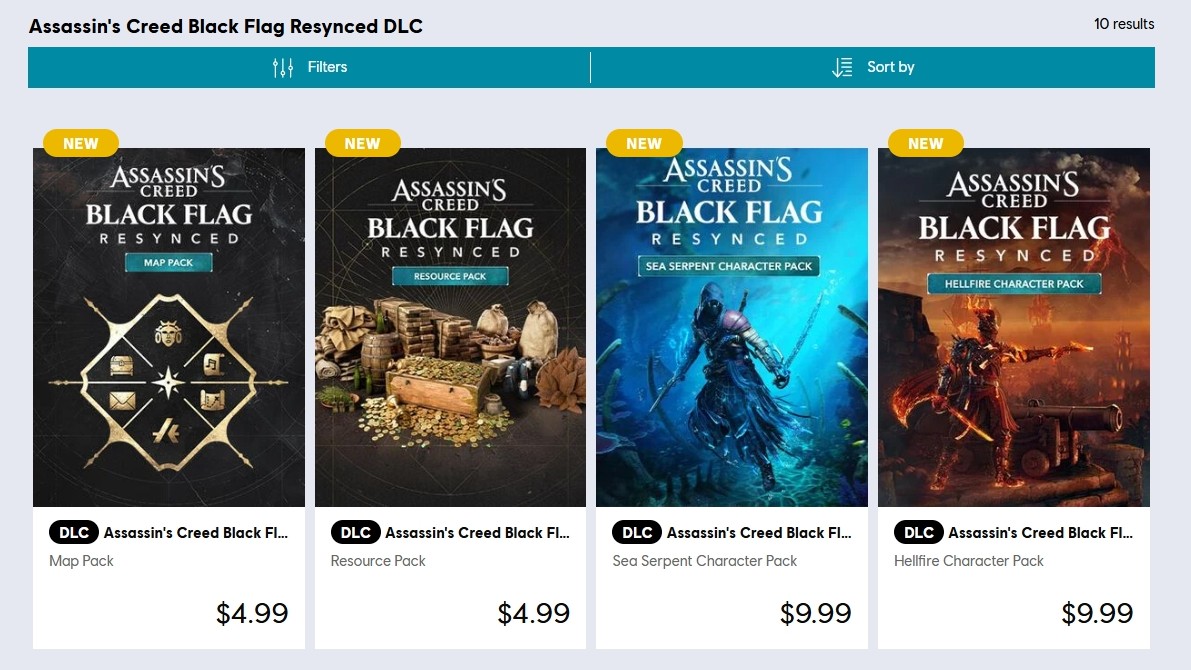Open the Resource Pack cover image

click(x=450, y=327)
